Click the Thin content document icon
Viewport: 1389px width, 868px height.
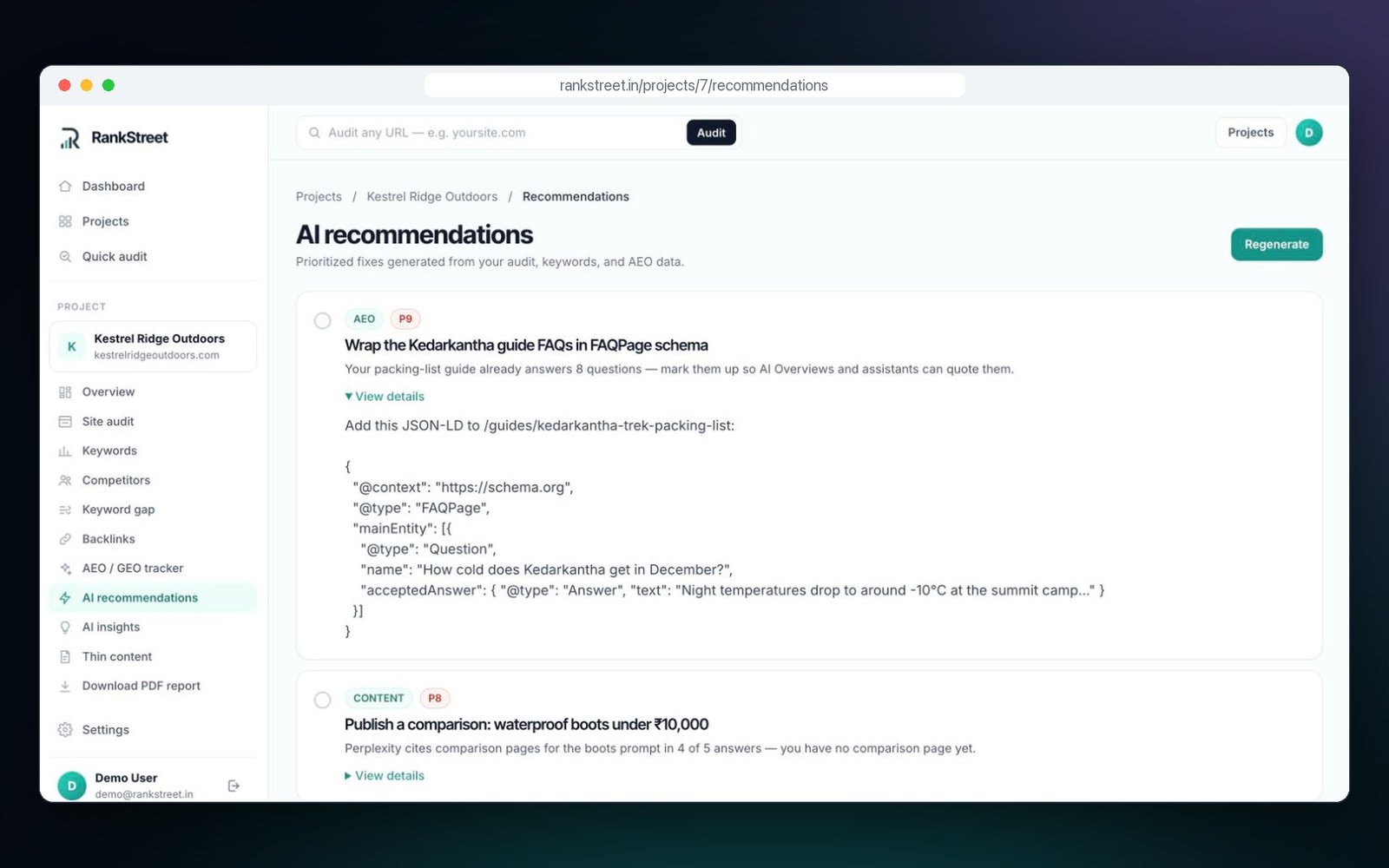click(65, 657)
